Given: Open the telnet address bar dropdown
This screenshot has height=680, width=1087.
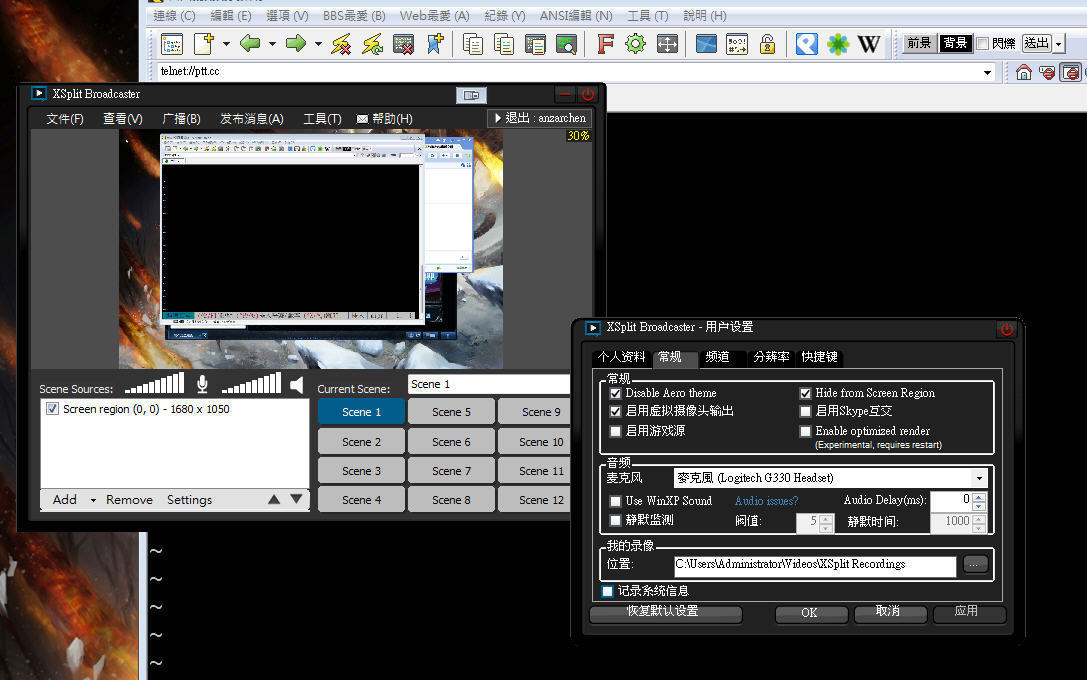Looking at the screenshot, I should click(x=987, y=72).
